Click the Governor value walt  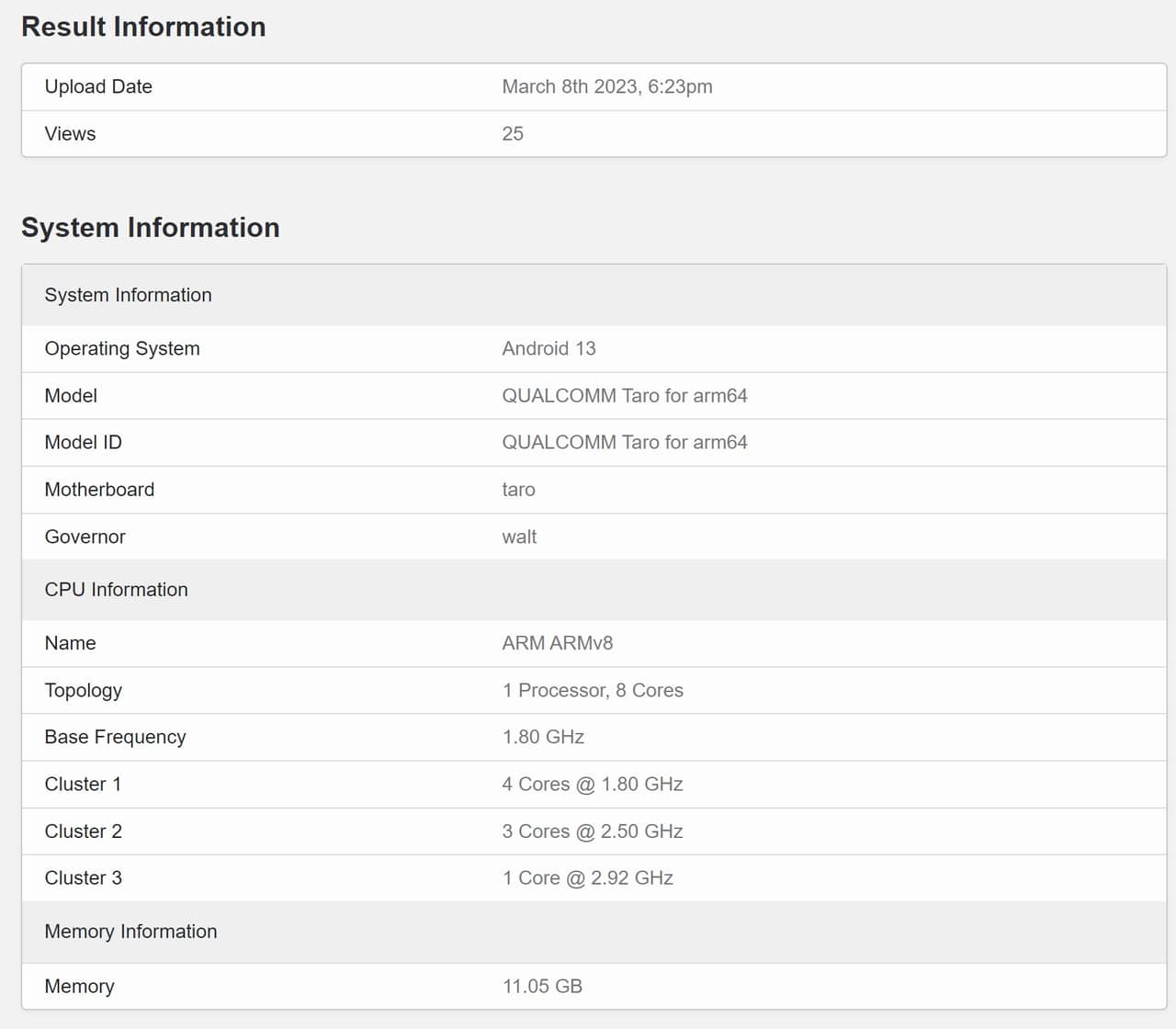click(x=519, y=537)
